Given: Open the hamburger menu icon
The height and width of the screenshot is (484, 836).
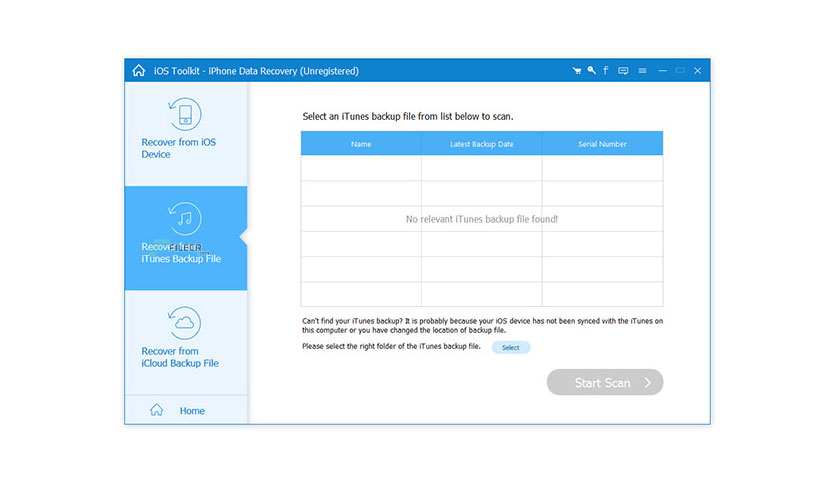Looking at the screenshot, I should coord(642,70).
